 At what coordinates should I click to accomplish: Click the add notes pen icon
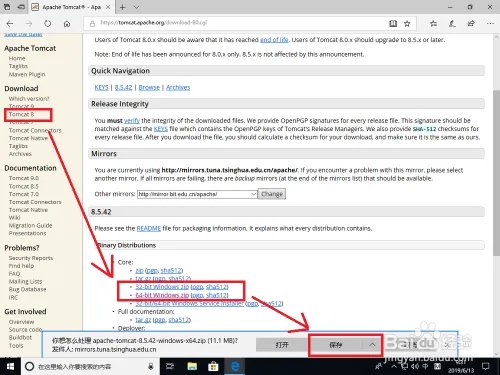(452, 23)
